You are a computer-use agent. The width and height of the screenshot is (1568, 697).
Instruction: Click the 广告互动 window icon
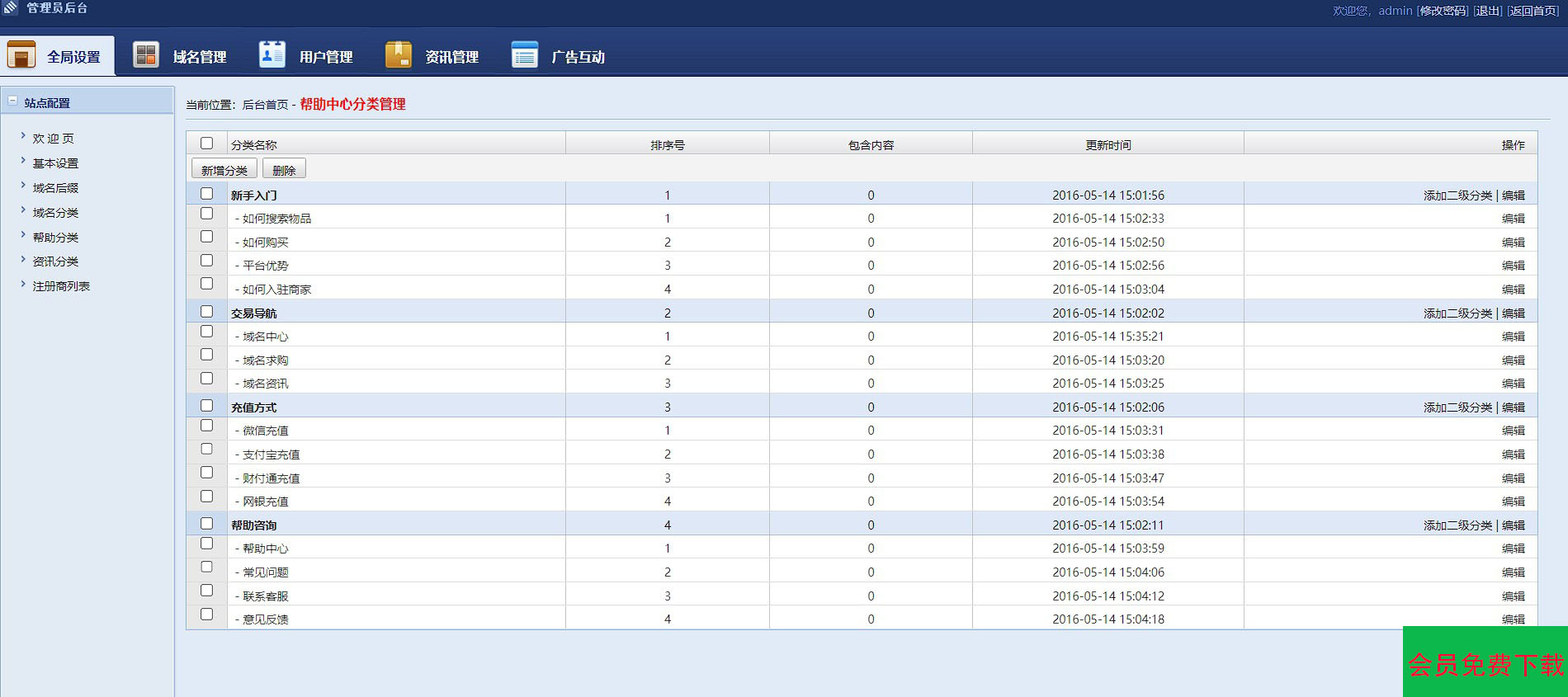pos(524,55)
